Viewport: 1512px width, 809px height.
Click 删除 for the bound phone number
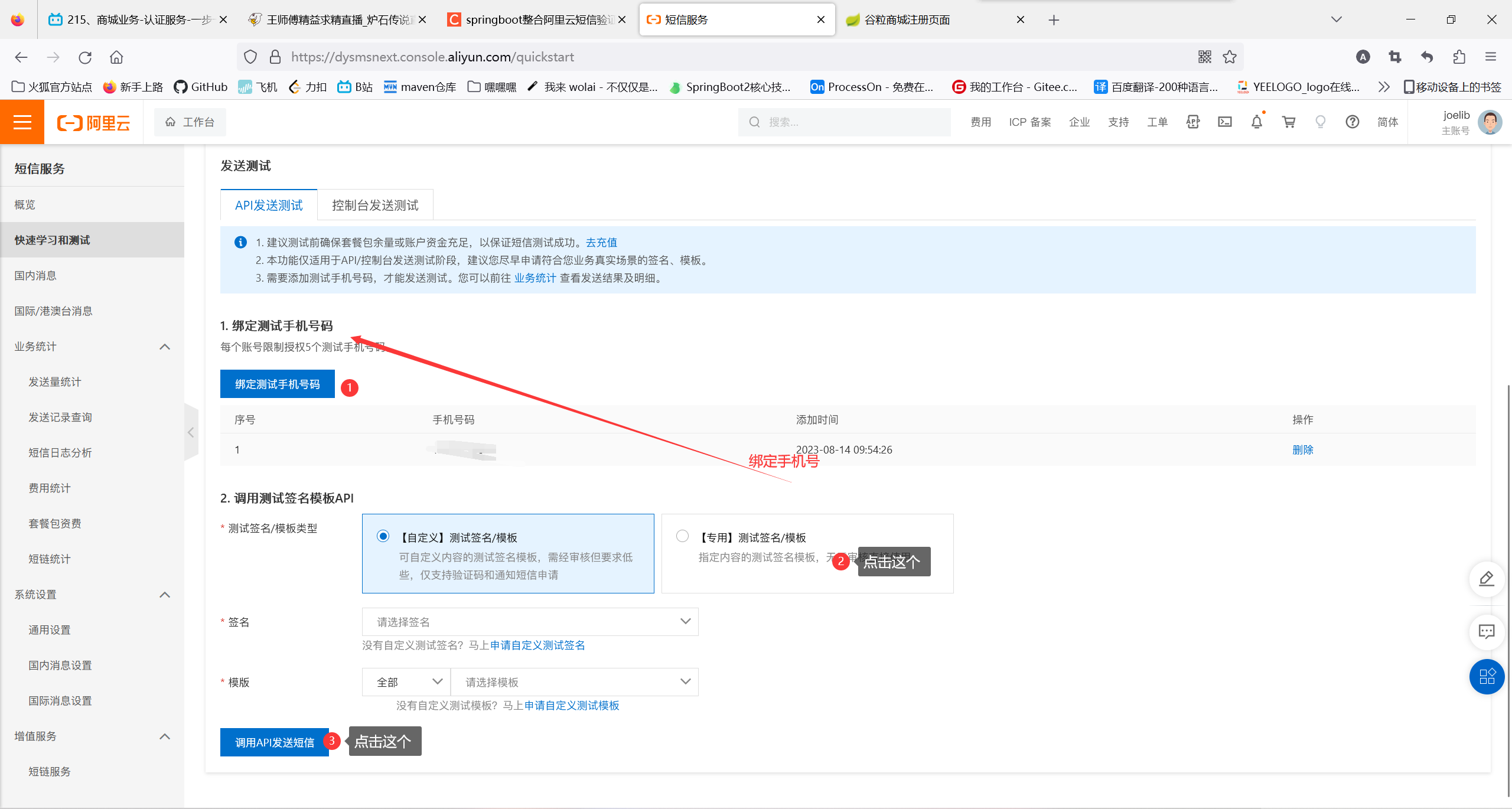[x=1302, y=450]
